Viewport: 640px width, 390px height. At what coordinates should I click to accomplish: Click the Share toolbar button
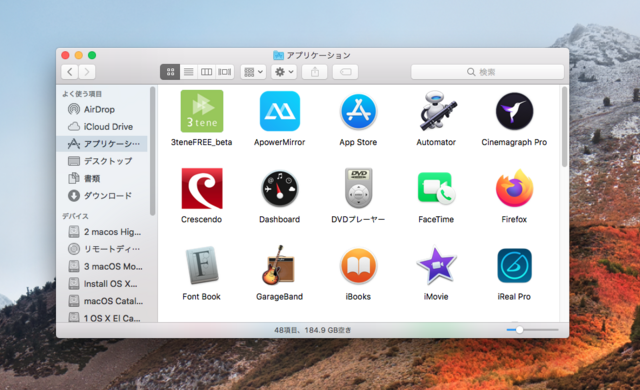tap(315, 72)
